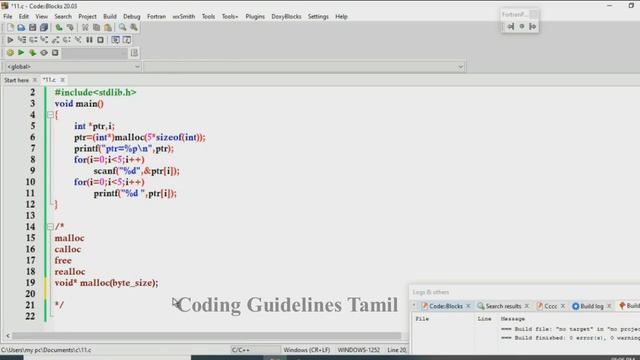Copy selection with the Copy icon
The height and width of the screenshot is (360, 640).
point(96,27)
